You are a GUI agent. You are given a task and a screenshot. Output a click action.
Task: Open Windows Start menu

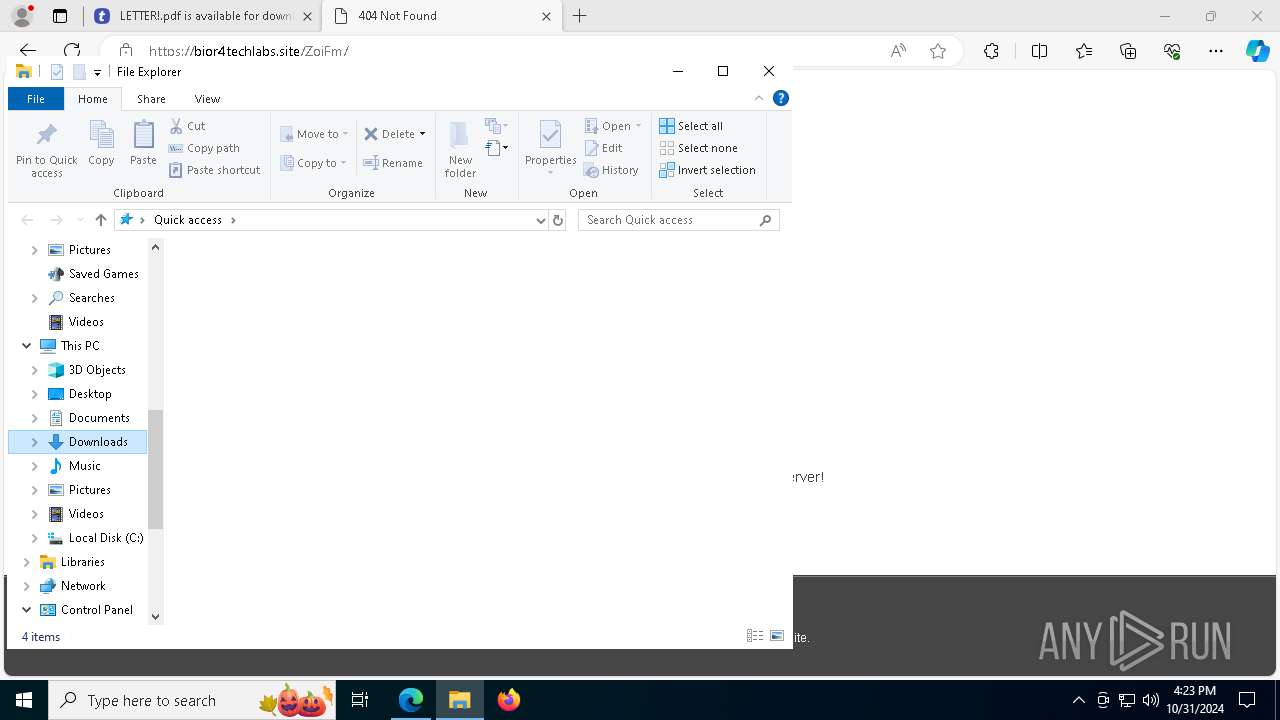24,700
